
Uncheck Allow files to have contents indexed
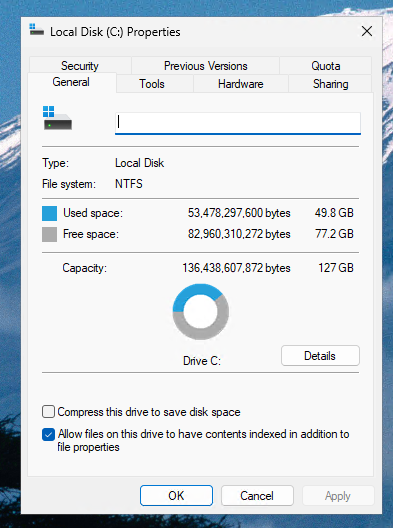[48, 434]
